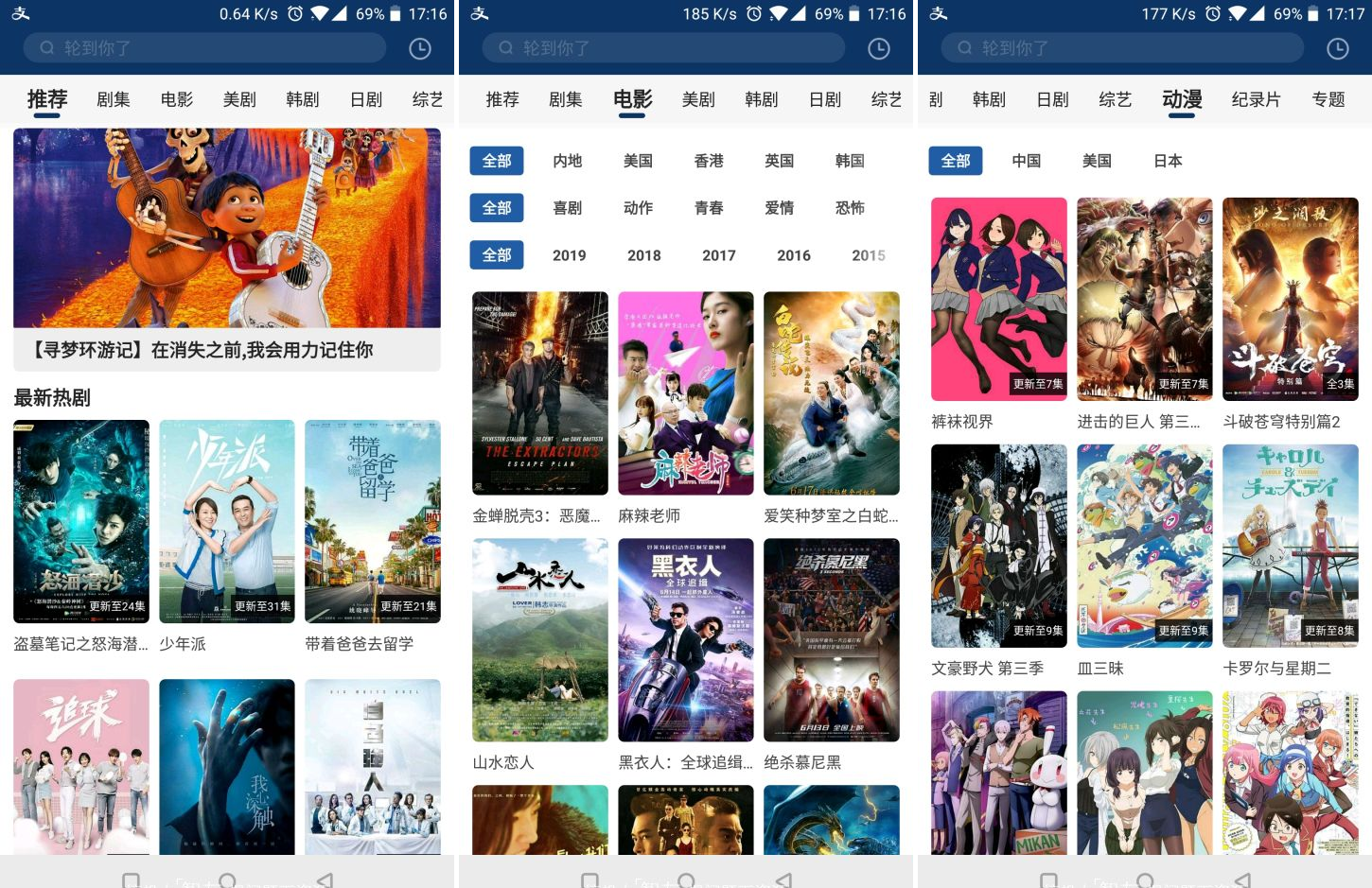Open the 白色强人 drama poster

tap(373, 767)
